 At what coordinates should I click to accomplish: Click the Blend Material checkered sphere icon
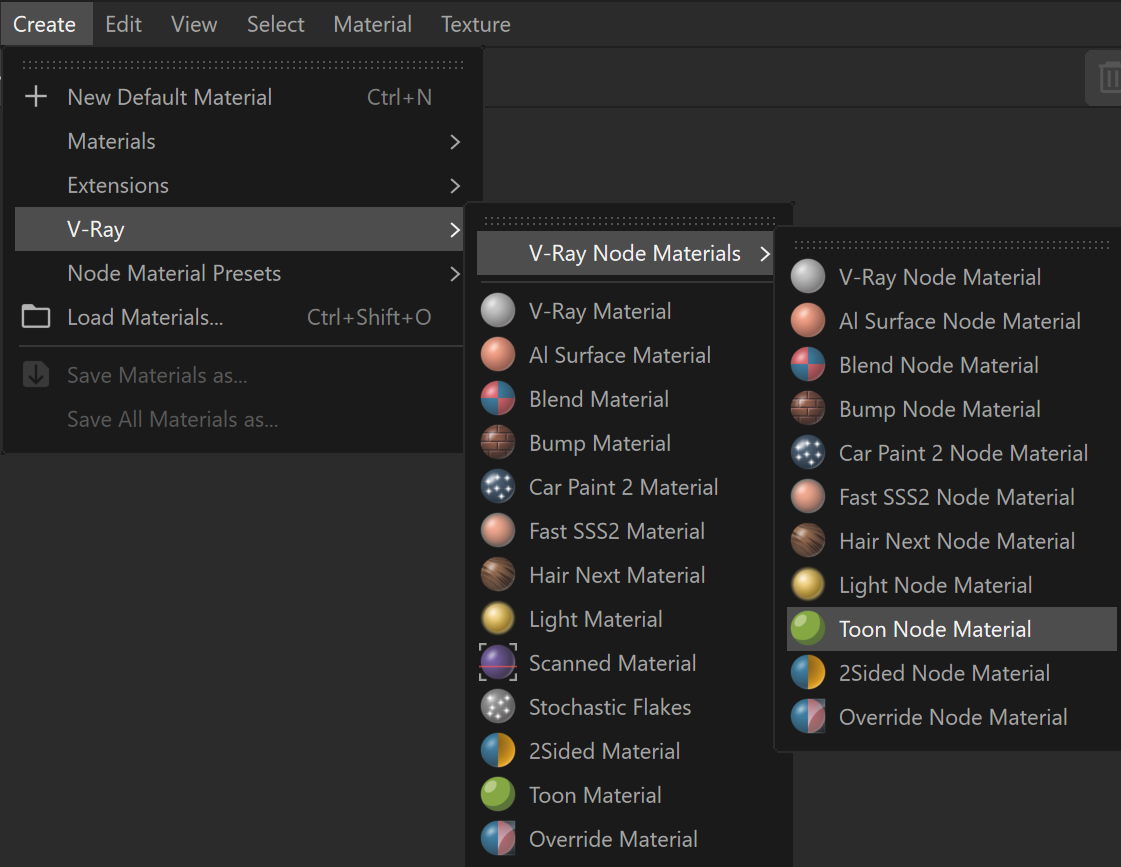[498, 399]
